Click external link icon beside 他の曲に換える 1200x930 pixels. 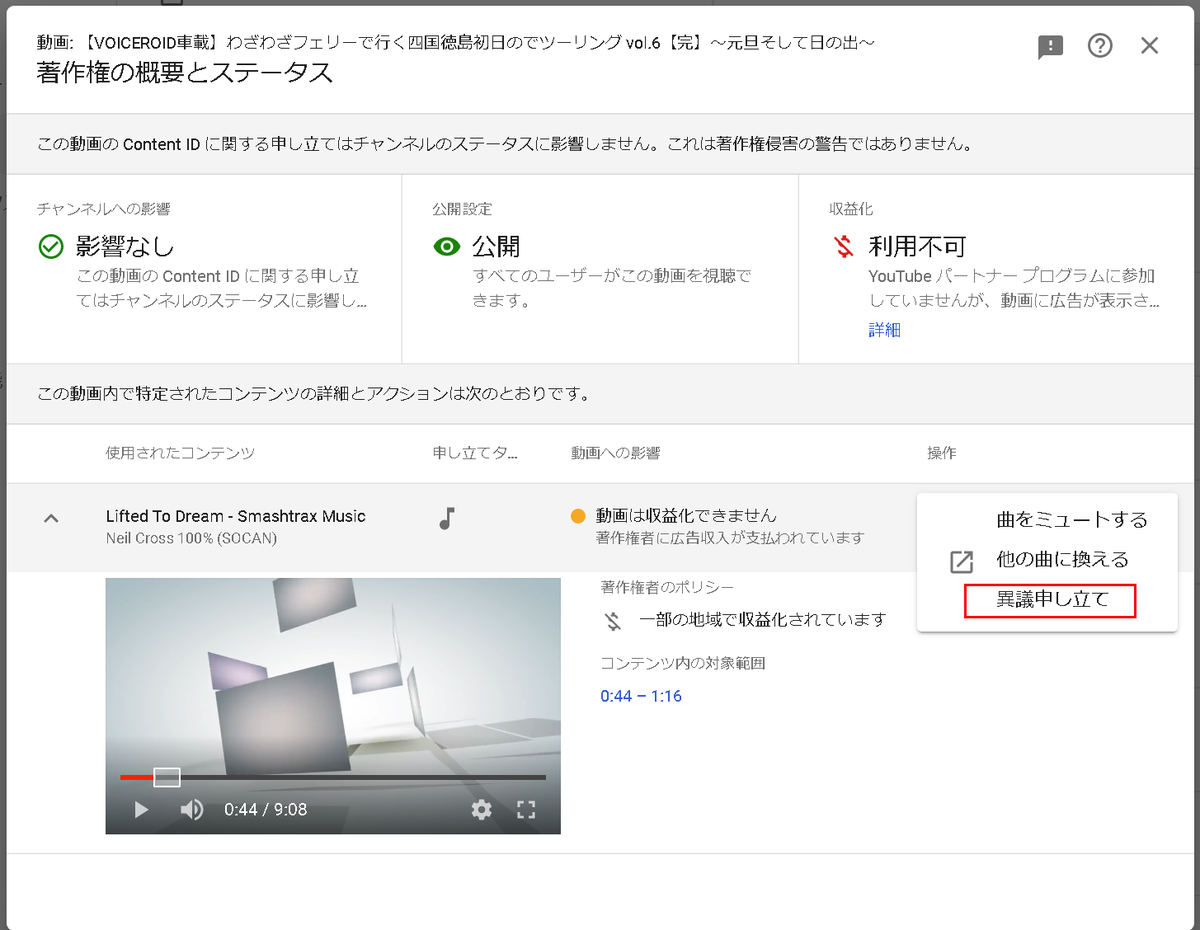pyautogui.click(x=961, y=561)
